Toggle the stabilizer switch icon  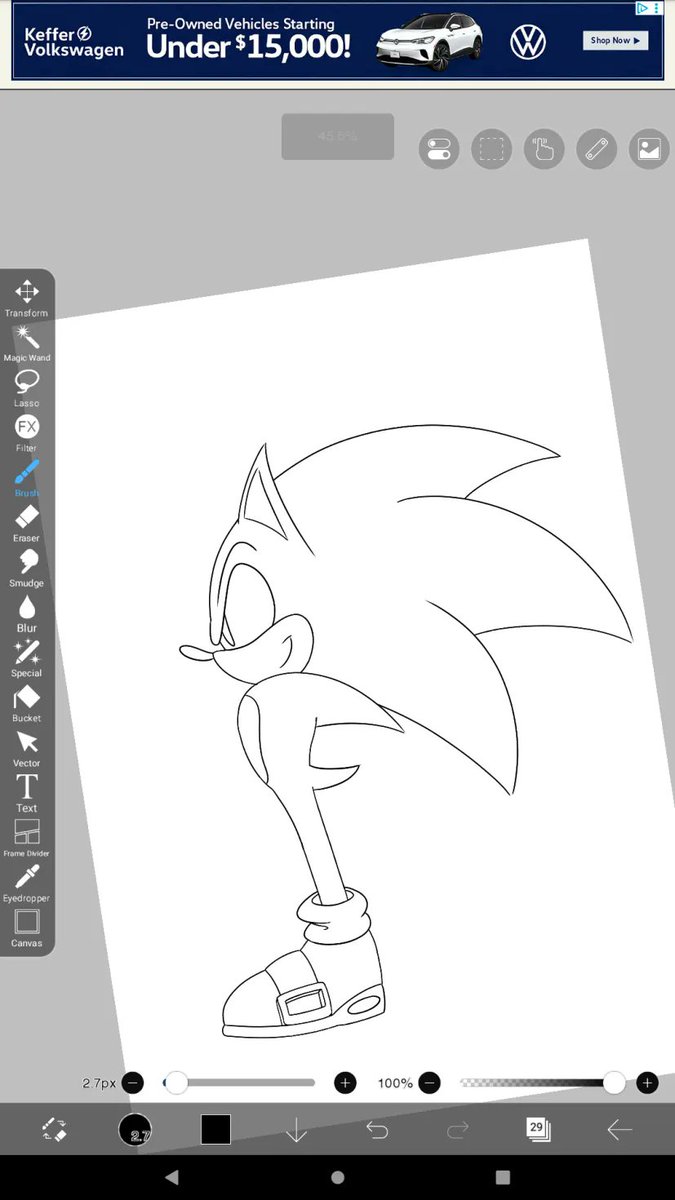point(439,149)
